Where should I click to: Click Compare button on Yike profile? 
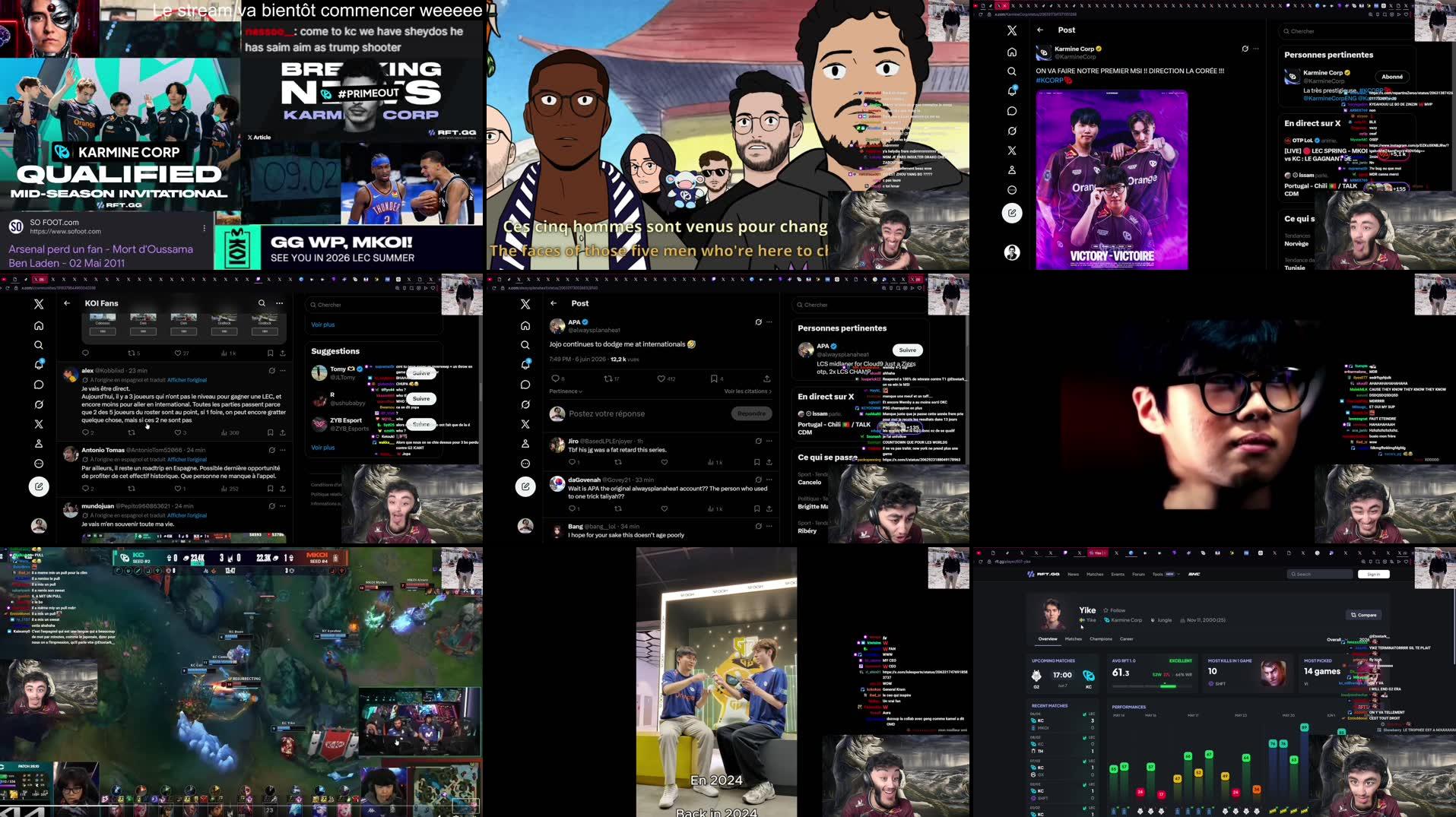click(1364, 615)
